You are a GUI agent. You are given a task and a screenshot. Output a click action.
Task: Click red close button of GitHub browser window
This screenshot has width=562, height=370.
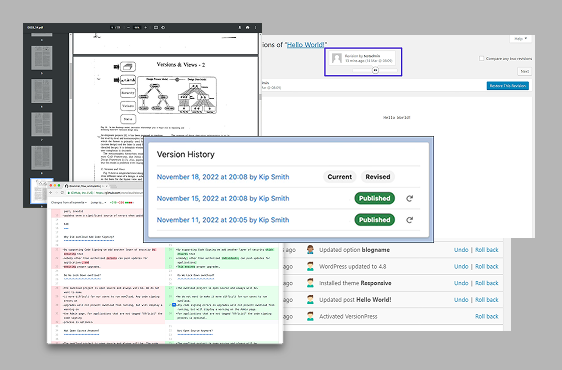pos(51,185)
